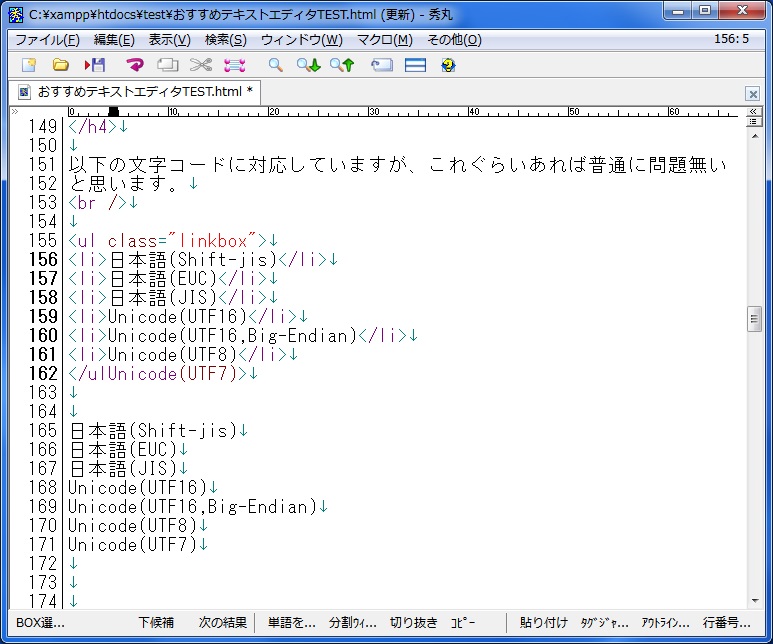
Task: Click line number 156
Action: [43, 259]
